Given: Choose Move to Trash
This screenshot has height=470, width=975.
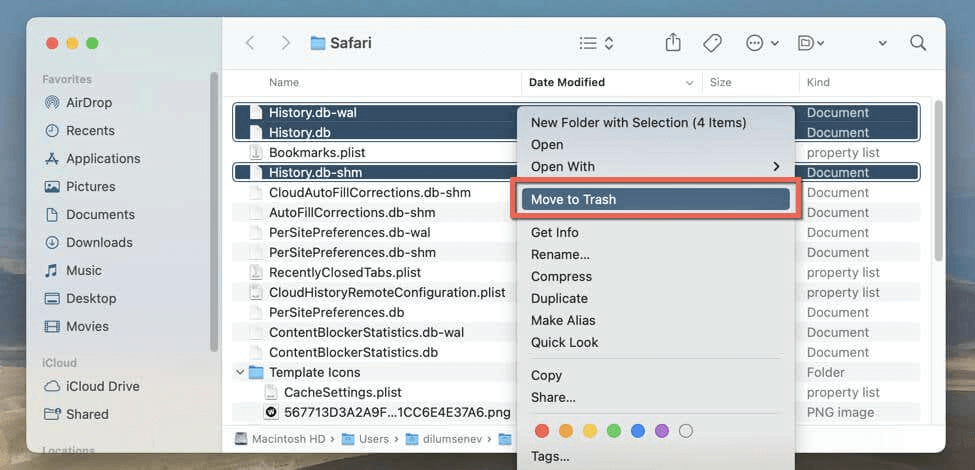Looking at the screenshot, I should pos(655,199).
